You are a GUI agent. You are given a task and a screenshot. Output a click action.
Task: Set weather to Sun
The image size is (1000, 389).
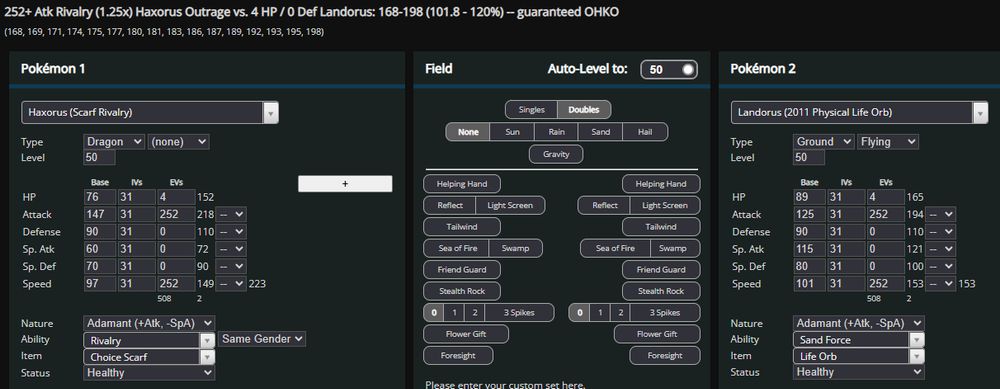512,132
